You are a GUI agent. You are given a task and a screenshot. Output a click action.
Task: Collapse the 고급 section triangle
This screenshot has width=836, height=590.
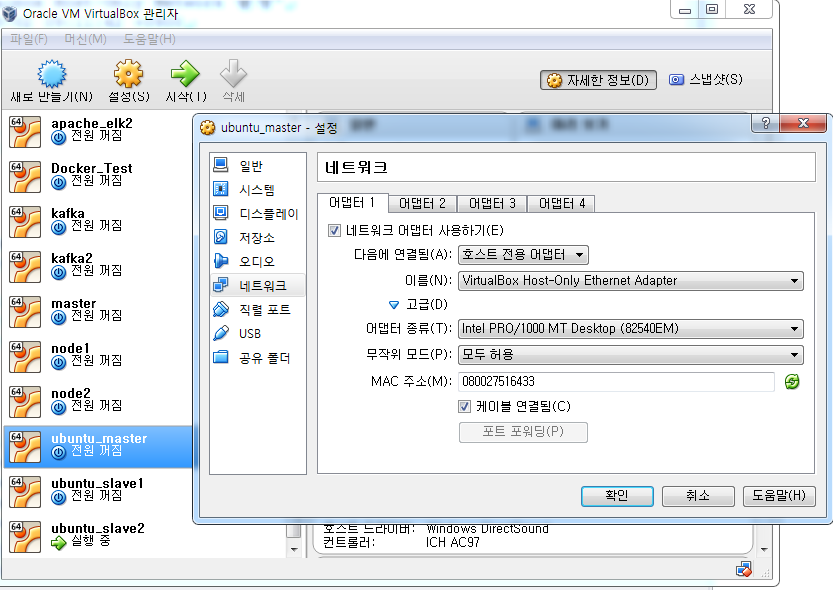[394, 304]
